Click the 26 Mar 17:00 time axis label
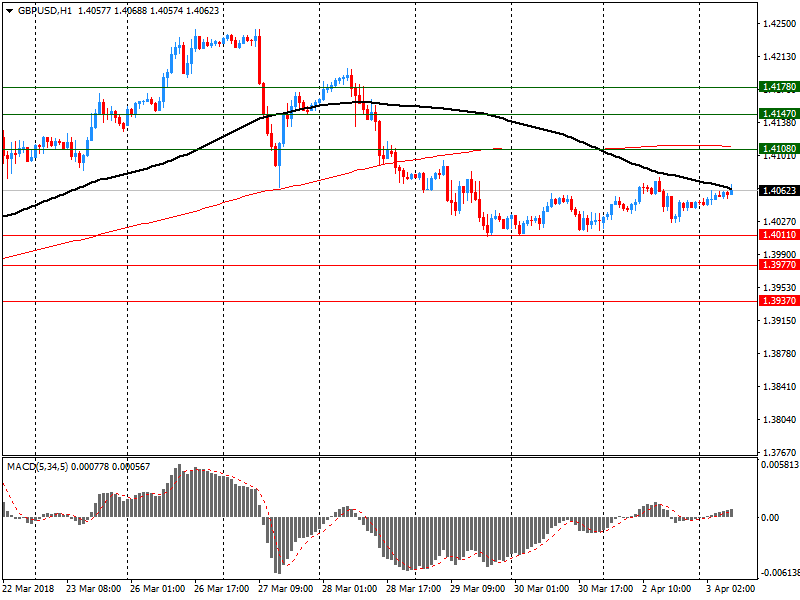800x600 pixels. coord(224,589)
